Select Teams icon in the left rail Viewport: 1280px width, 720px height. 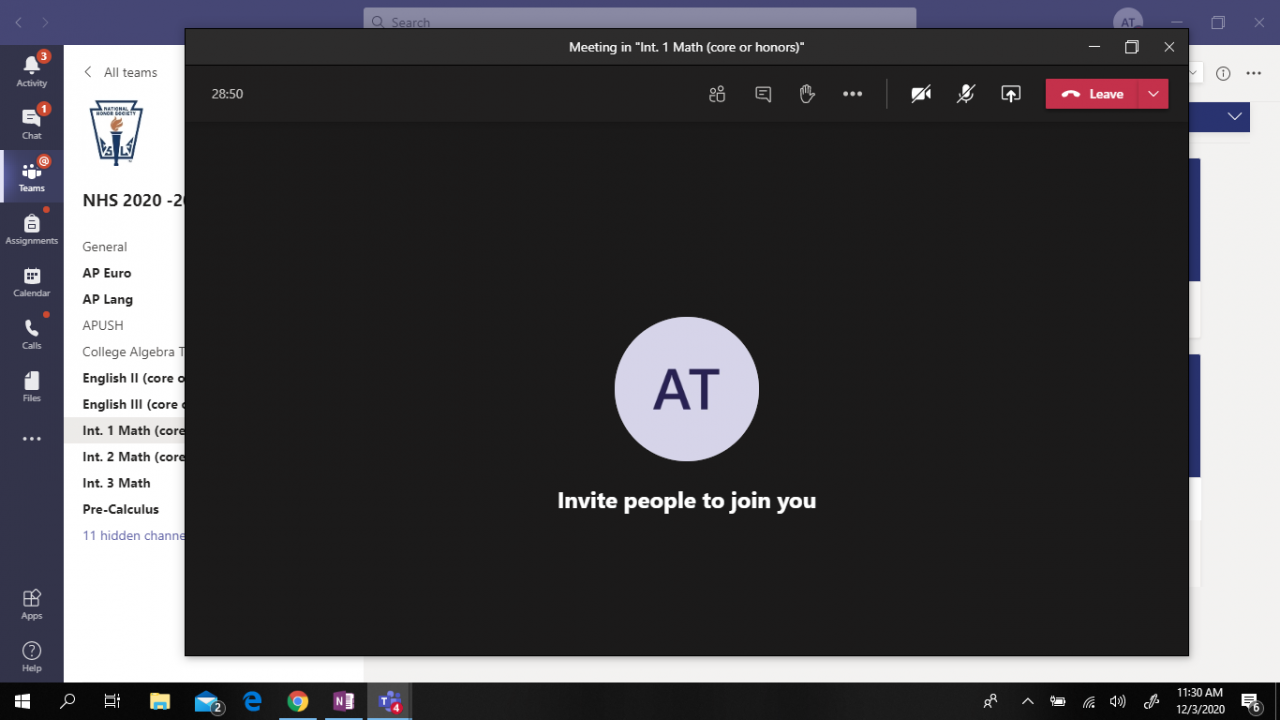(32, 176)
